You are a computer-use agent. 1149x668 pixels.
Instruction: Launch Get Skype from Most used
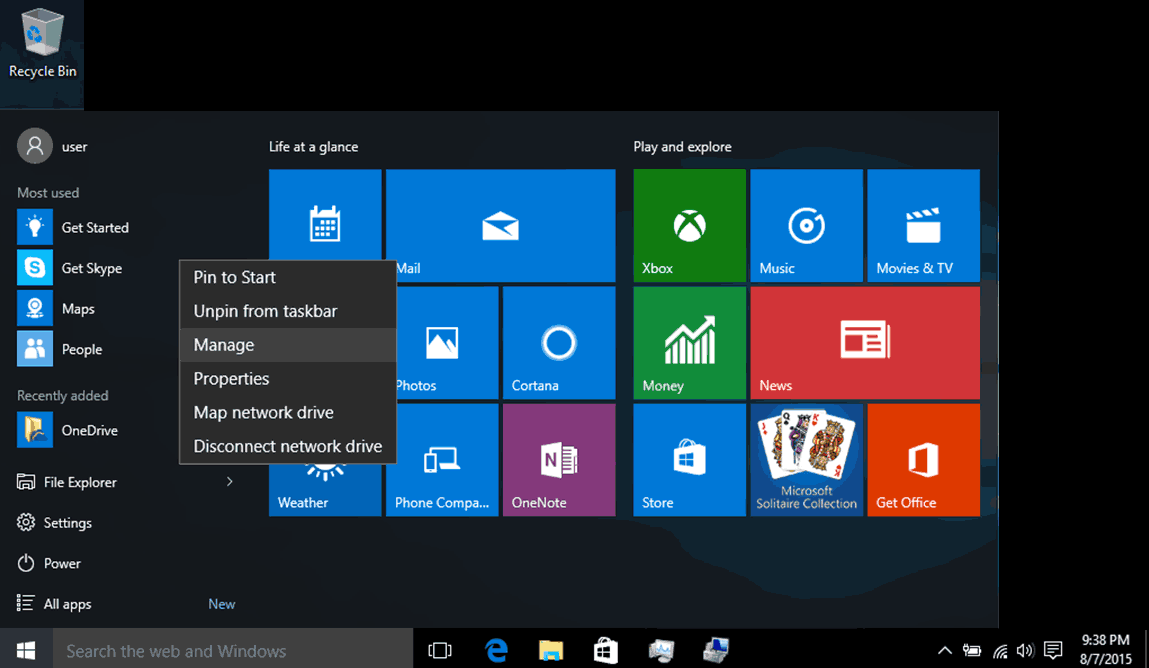coord(70,268)
